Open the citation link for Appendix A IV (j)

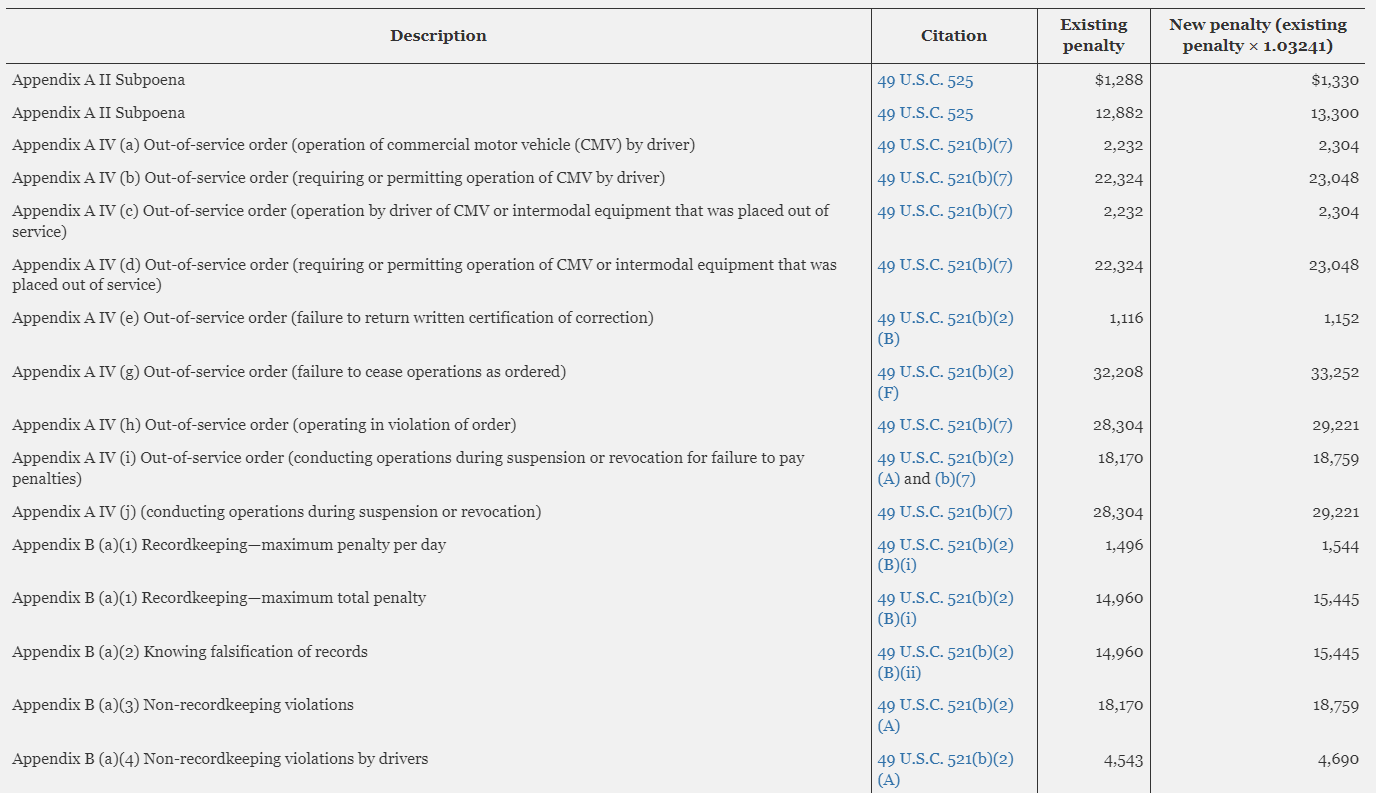pos(944,513)
